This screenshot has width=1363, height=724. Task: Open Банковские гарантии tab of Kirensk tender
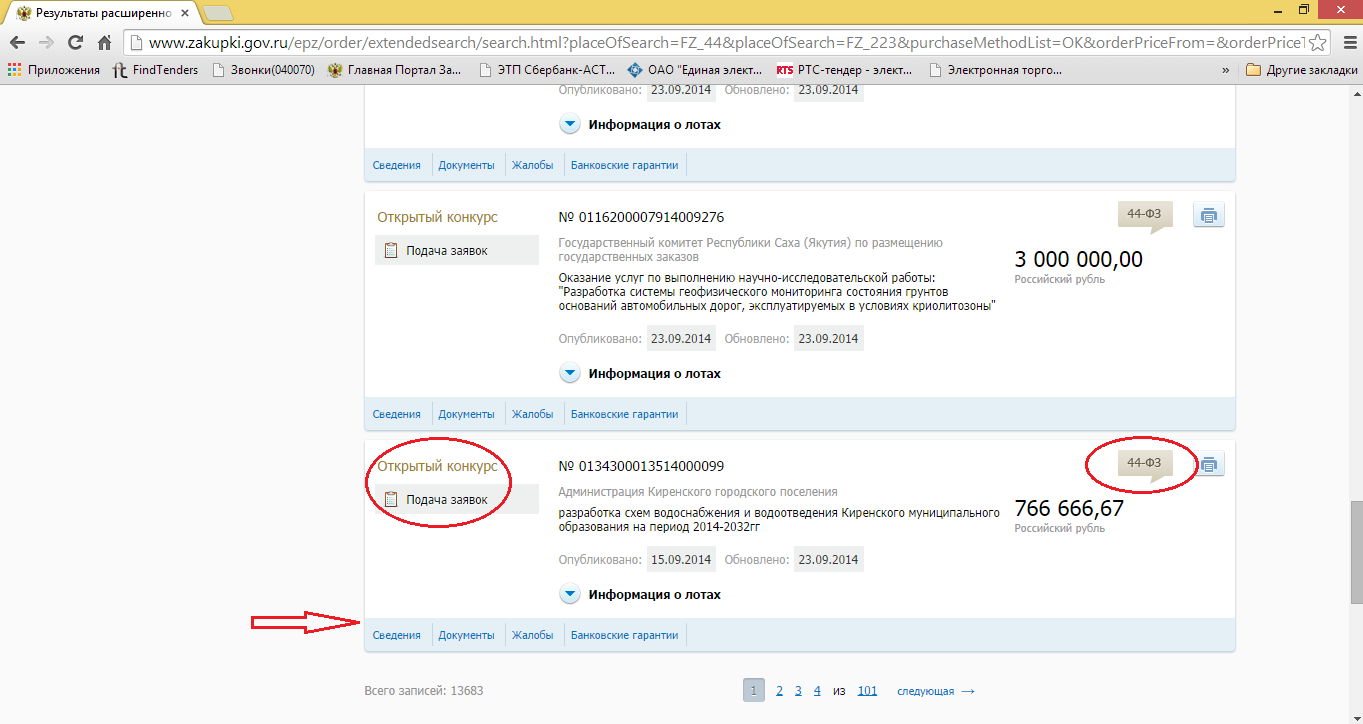pyautogui.click(x=624, y=635)
